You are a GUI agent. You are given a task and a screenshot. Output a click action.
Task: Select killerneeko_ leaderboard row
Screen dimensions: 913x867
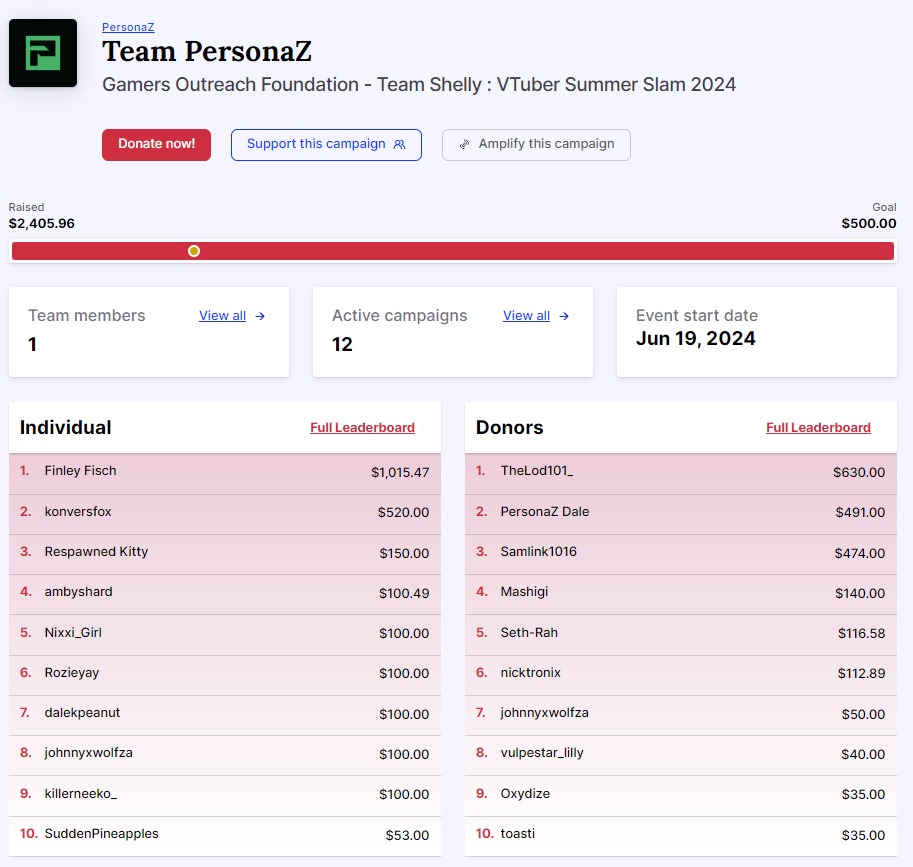[225, 796]
